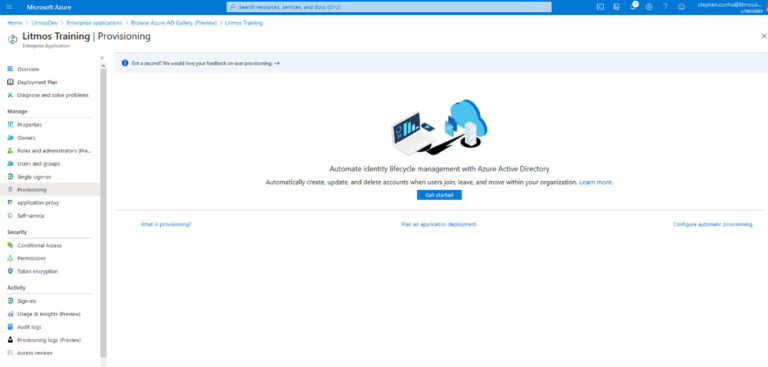Go to LitmosDev breadcrumb
This screenshot has height=367, width=768.
tap(45, 23)
